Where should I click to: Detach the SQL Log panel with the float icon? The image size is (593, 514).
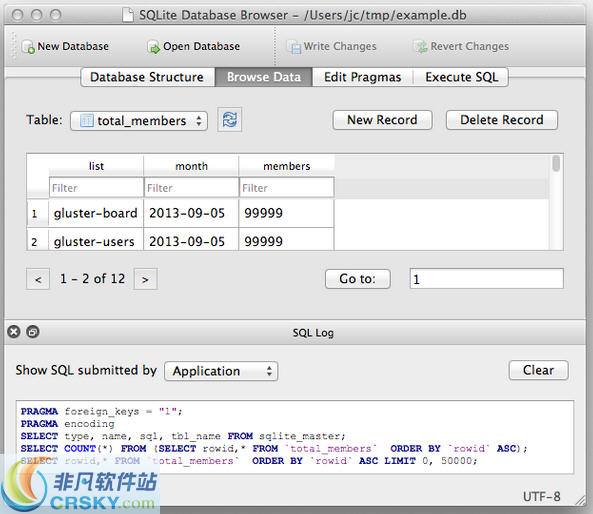(x=33, y=332)
